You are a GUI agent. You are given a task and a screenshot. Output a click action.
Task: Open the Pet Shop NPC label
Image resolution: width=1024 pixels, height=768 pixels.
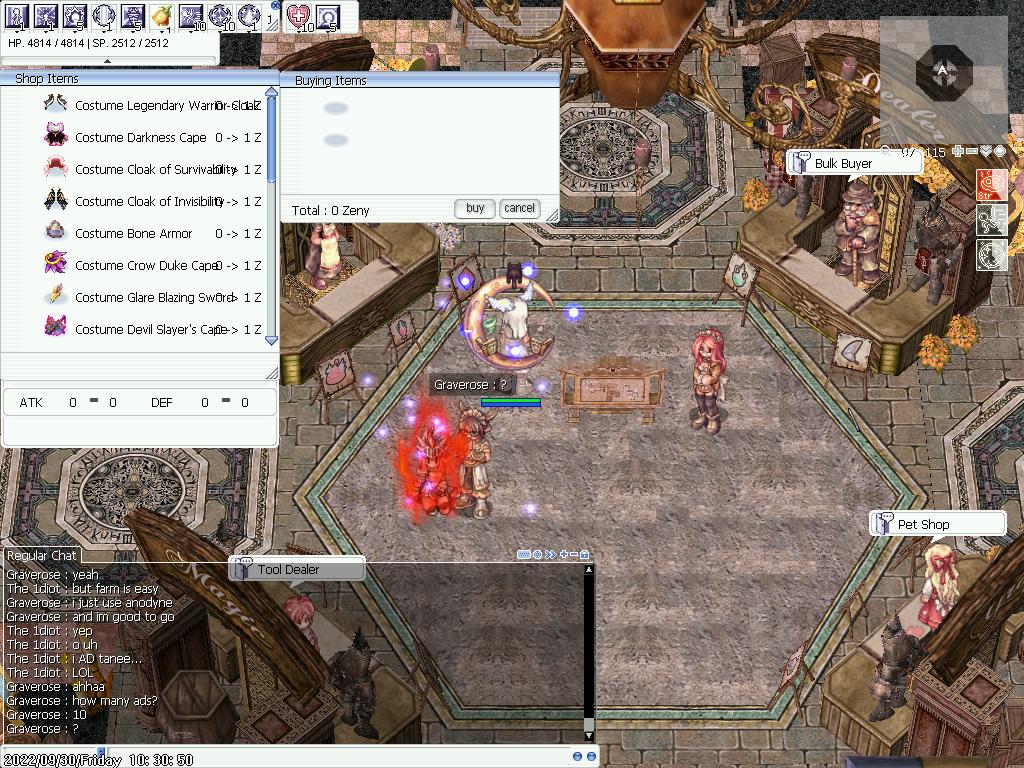pyautogui.click(x=923, y=524)
